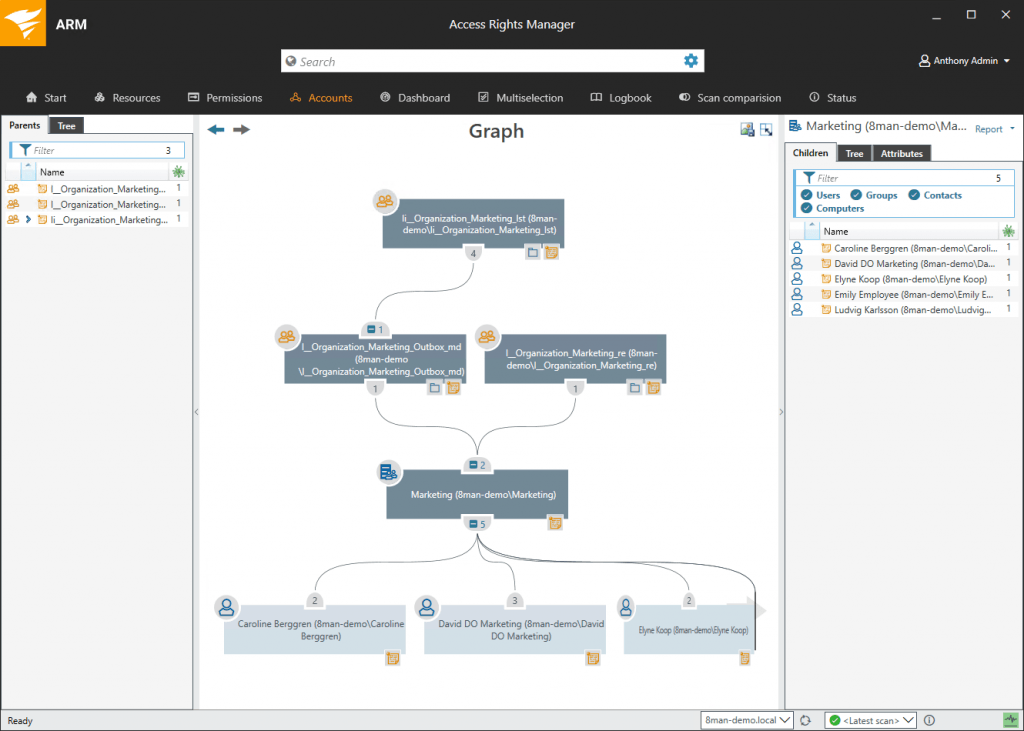Open the Logbook view
1024x731 pixels.
pyautogui.click(x=621, y=97)
